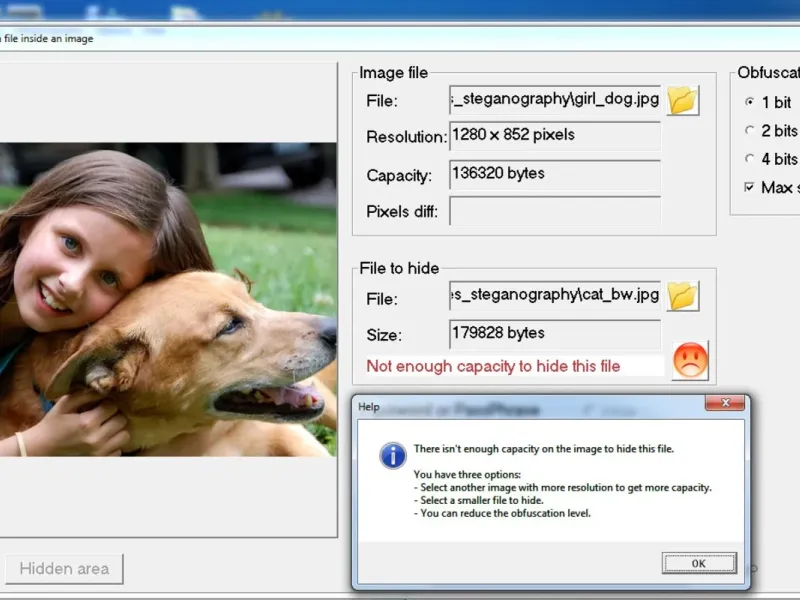Click the girl_dog.jpg image file path field
800x600 pixels.
pyautogui.click(x=555, y=99)
